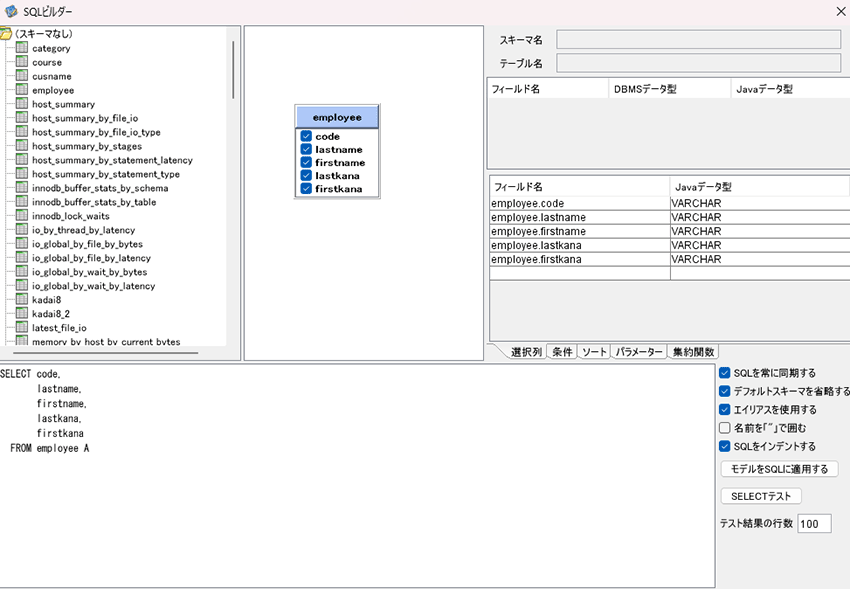Click the SQL text editor area
850x589 pixels.
tap(357, 476)
